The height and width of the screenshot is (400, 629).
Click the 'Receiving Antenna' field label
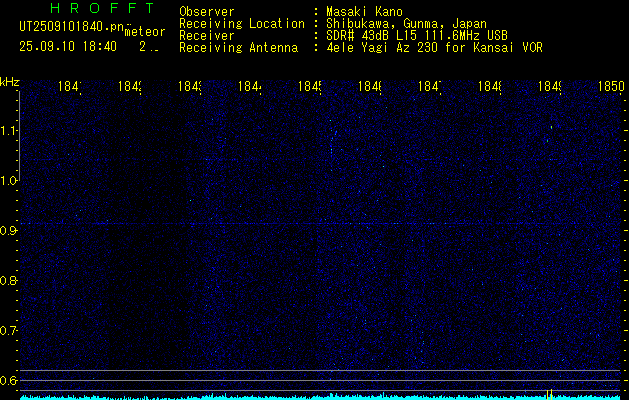coord(238,48)
